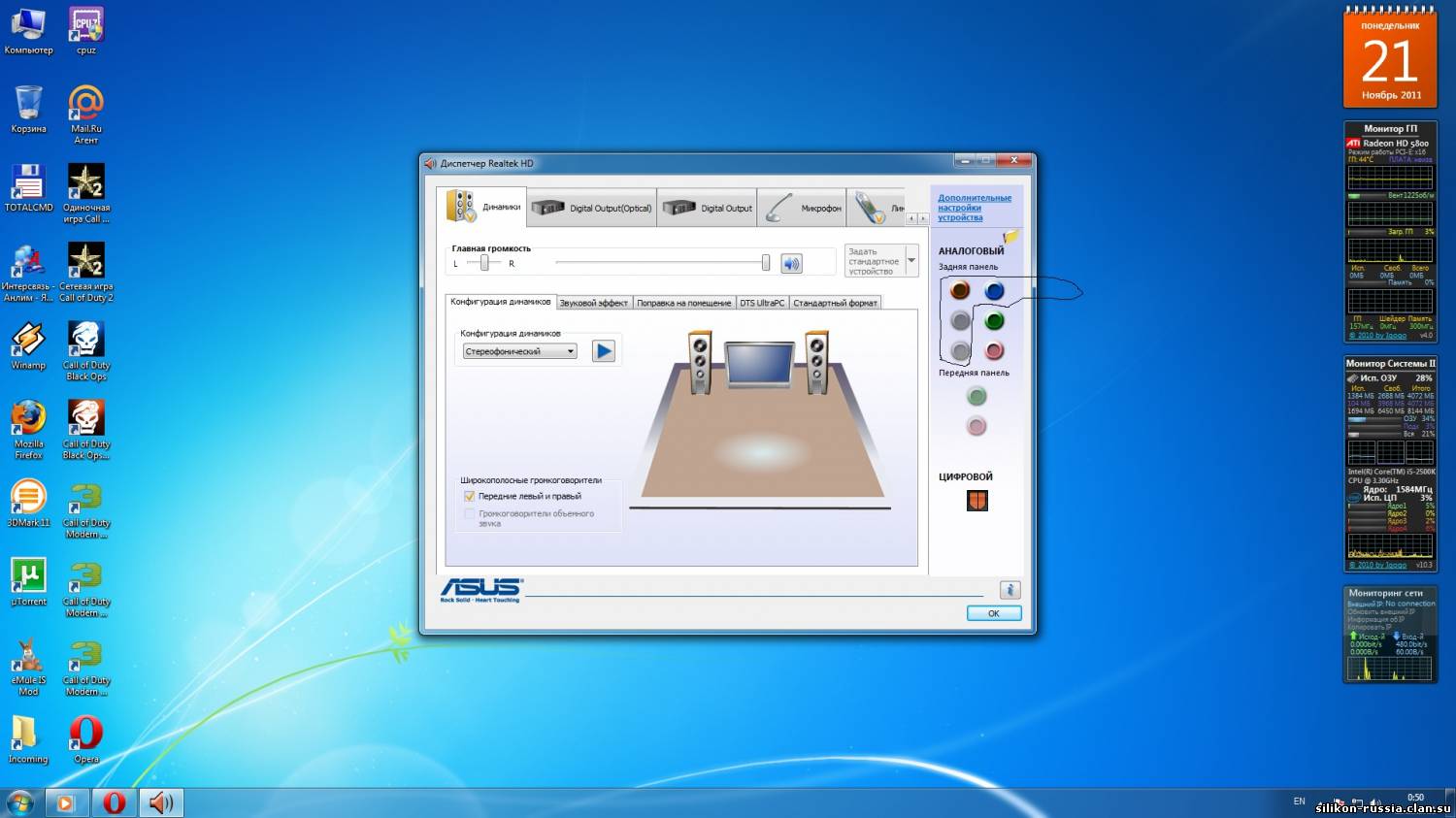Open the Windows Start menu
Viewport: 1456px width, 818px height.
[19, 802]
